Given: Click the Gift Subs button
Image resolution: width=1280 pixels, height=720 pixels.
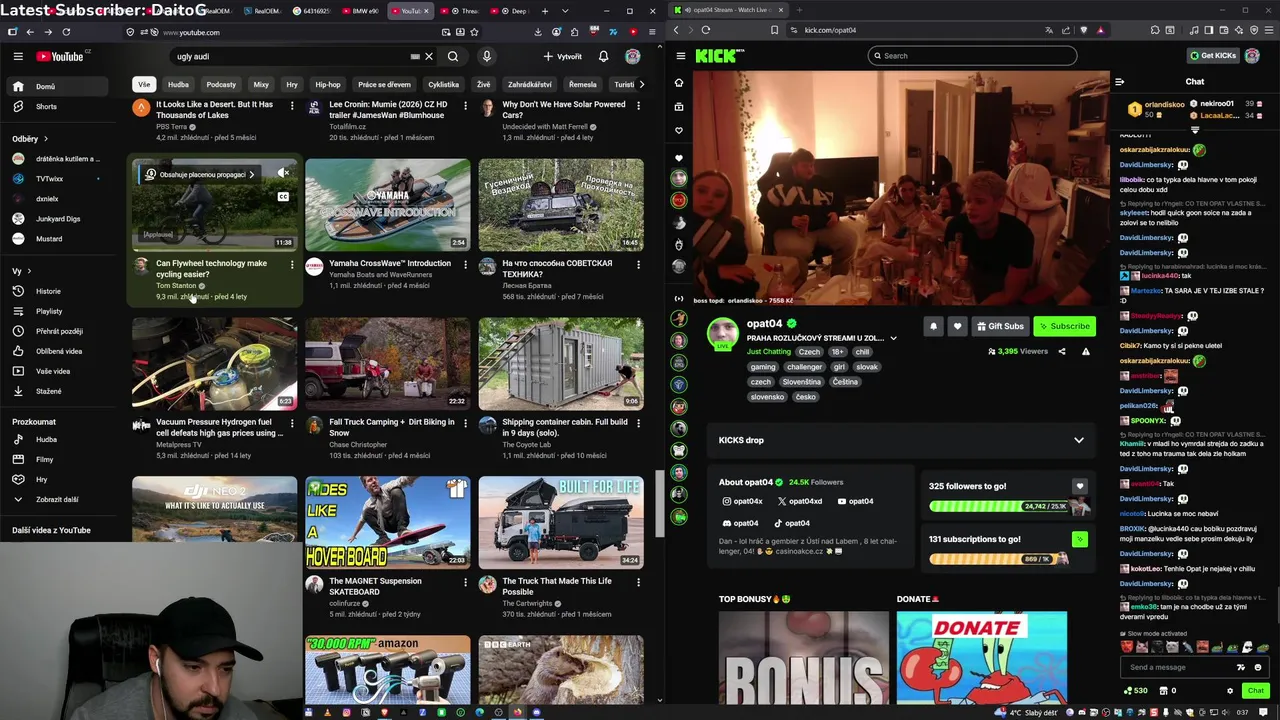Looking at the screenshot, I should tap(1000, 326).
